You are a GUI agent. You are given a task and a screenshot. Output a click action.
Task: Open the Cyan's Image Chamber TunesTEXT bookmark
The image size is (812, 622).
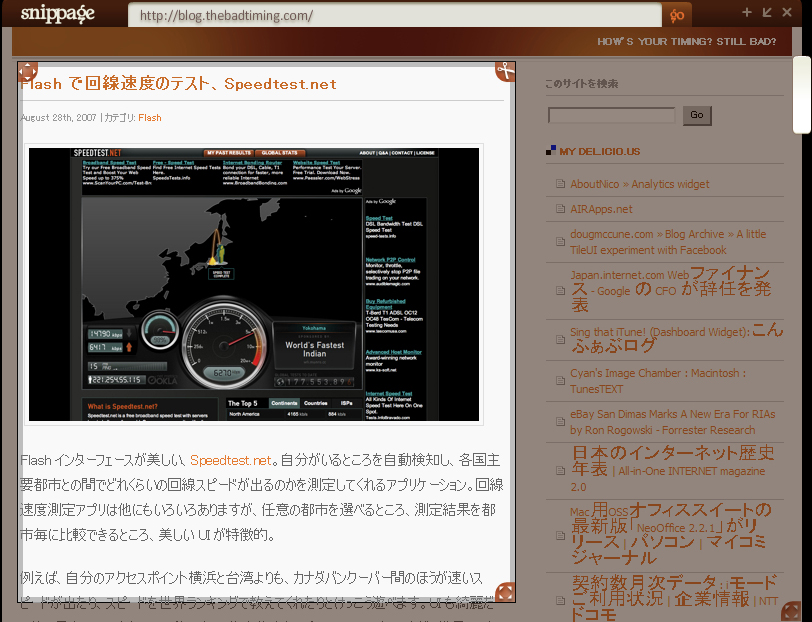click(658, 381)
